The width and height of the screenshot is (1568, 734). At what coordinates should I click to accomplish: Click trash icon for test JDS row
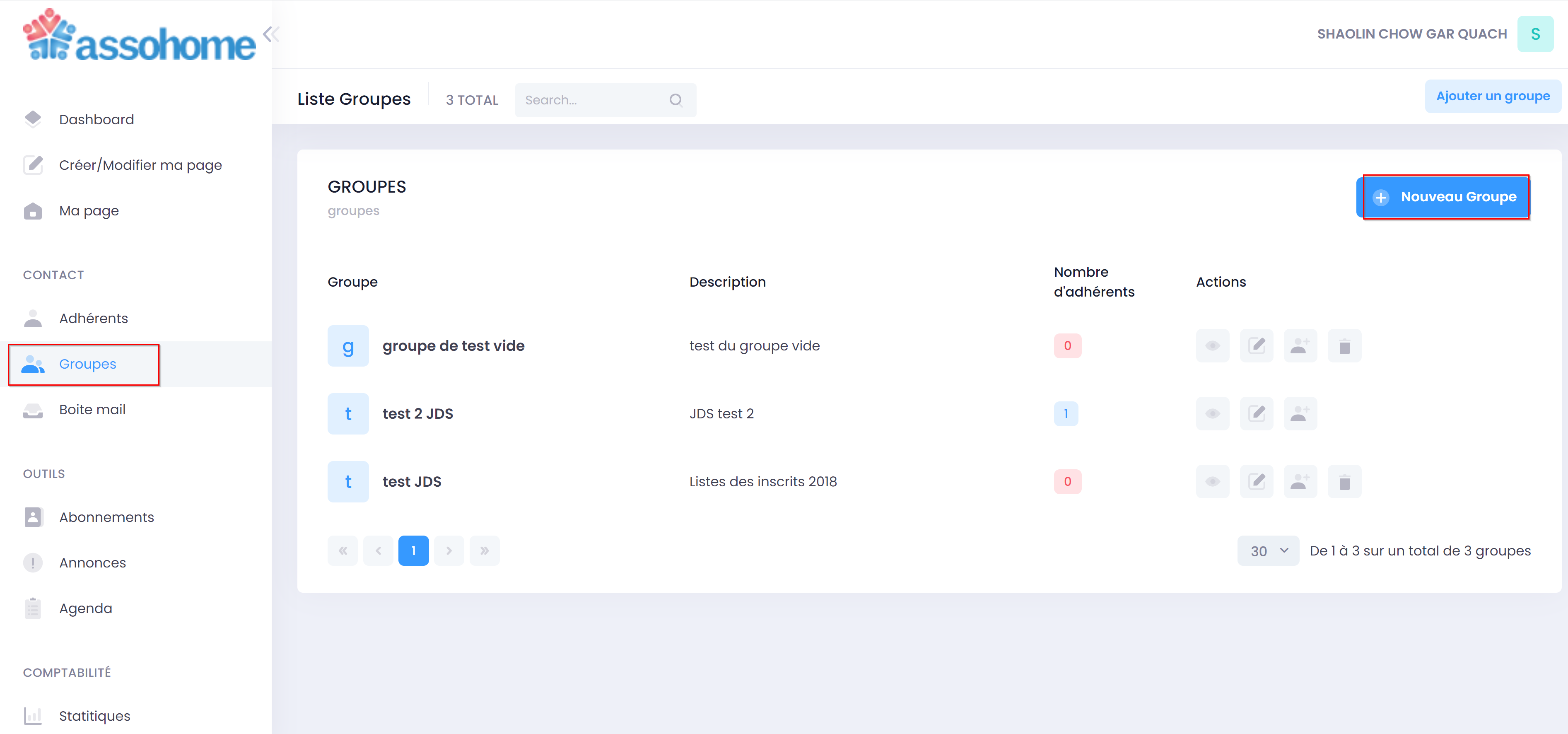[x=1344, y=482]
